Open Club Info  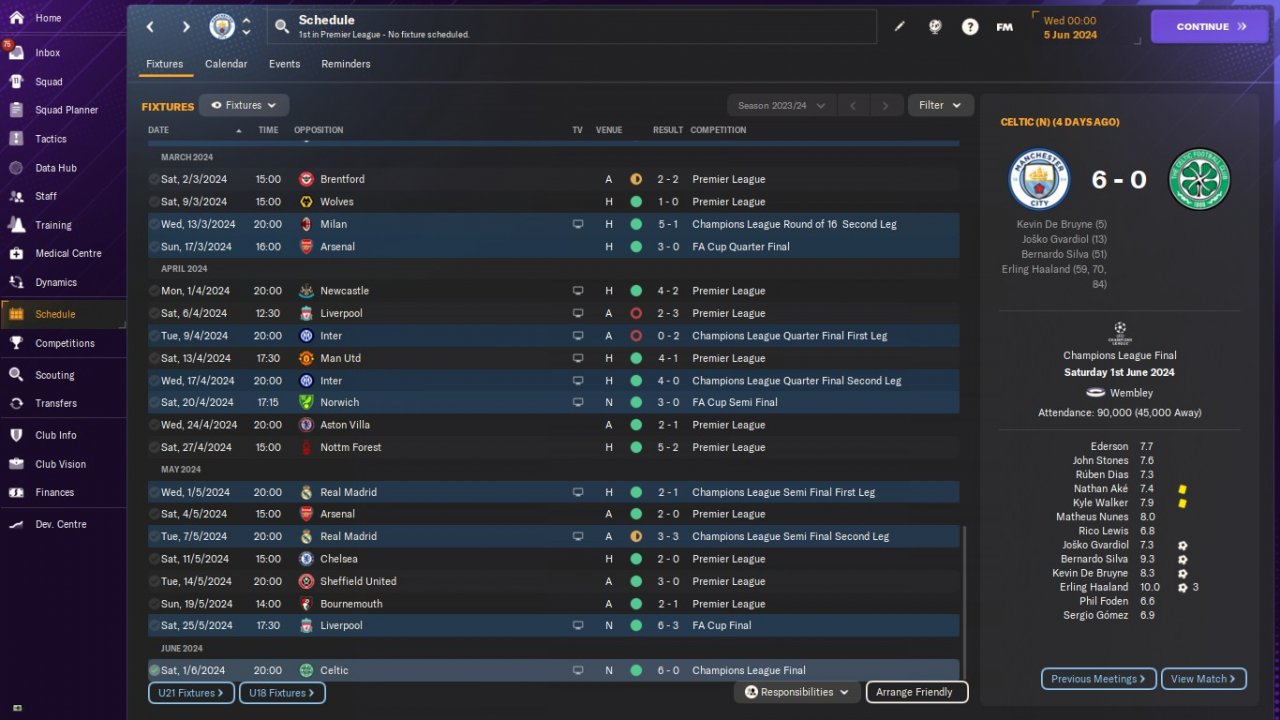tap(56, 435)
